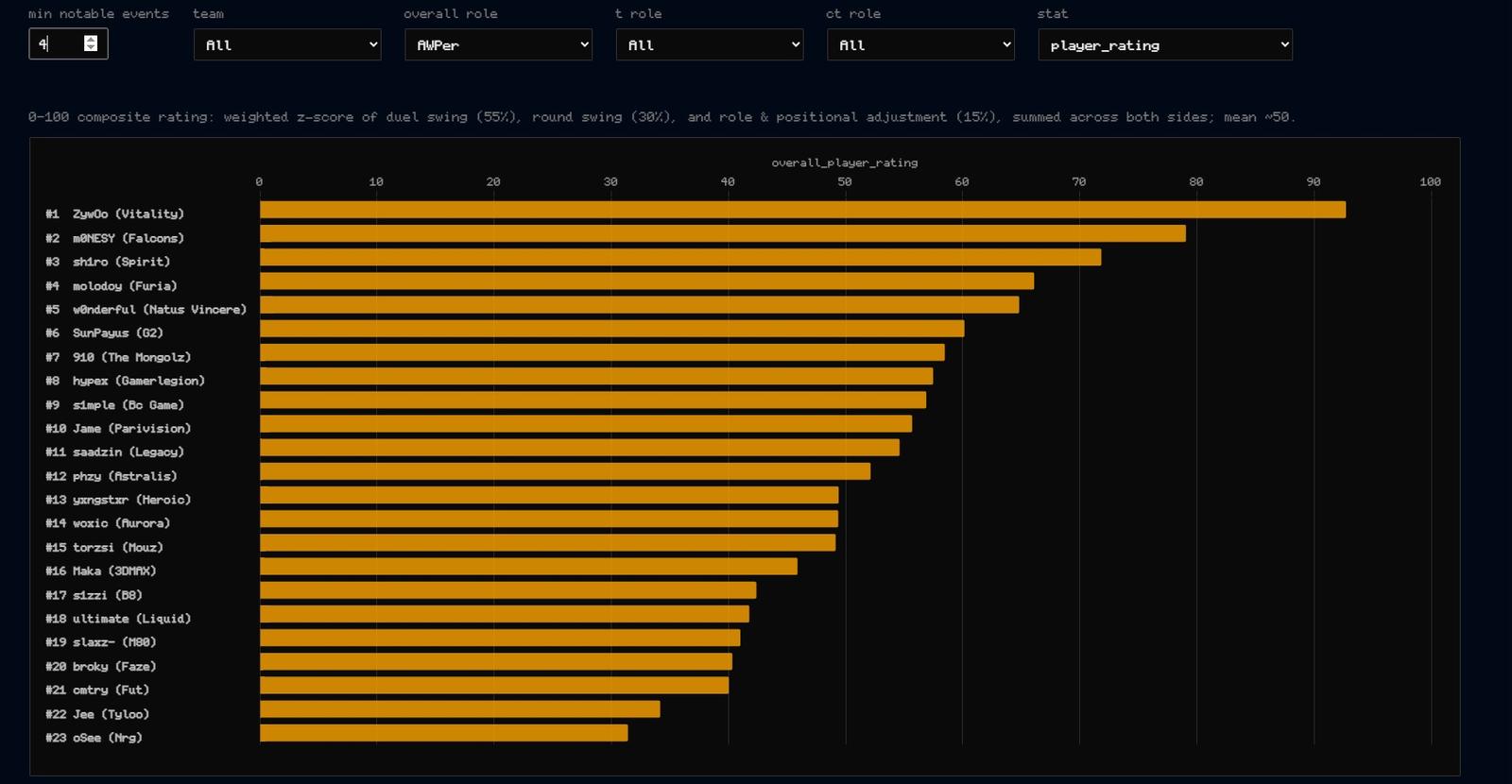Viewport: 1512px width, 784px height.
Task: Click the "#11 saadzin (Legacy)" row label
Action: pos(115,452)
